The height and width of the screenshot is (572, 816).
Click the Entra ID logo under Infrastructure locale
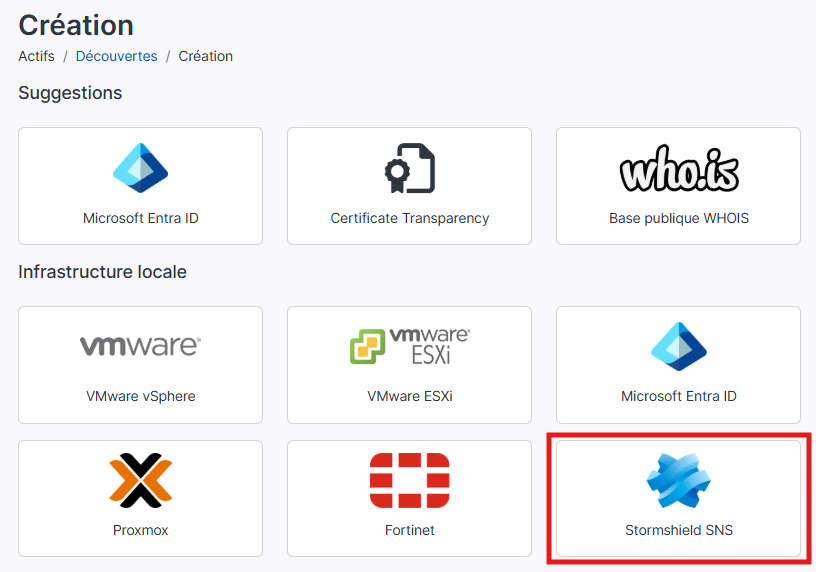pyautogui.click(x=679, y=346)
